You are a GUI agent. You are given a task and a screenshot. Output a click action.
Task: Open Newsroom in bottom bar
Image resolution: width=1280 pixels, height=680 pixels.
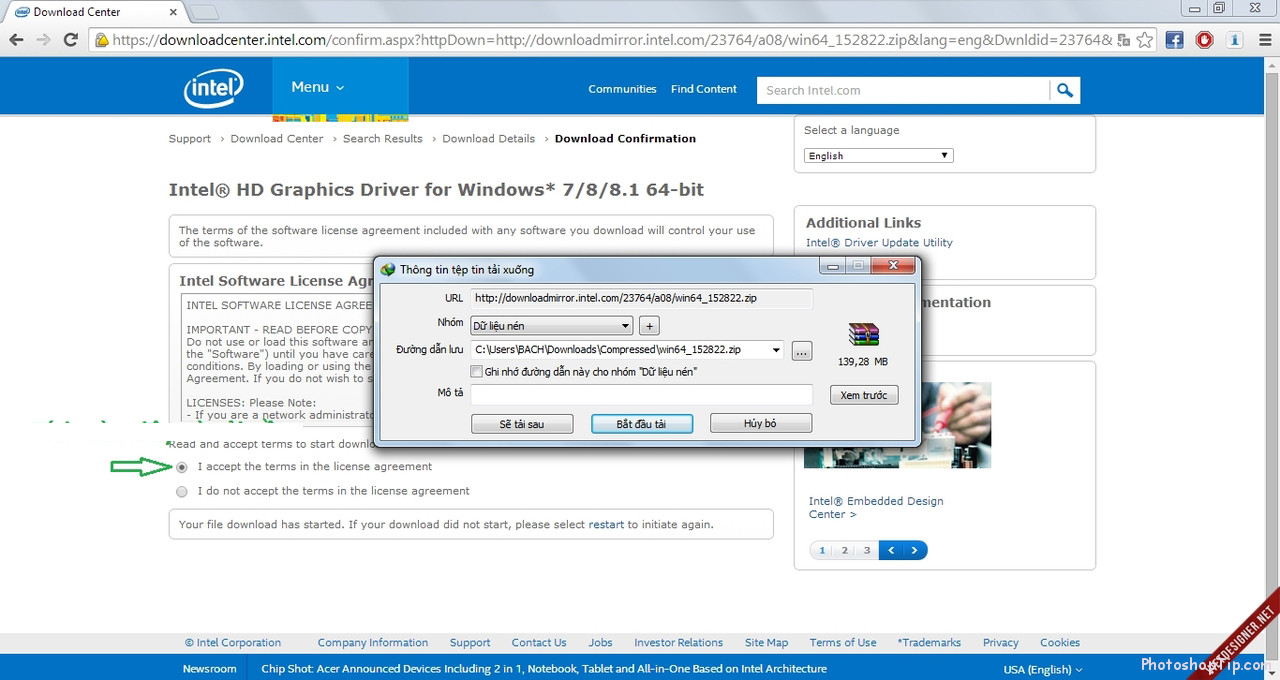tap(210, 669)
